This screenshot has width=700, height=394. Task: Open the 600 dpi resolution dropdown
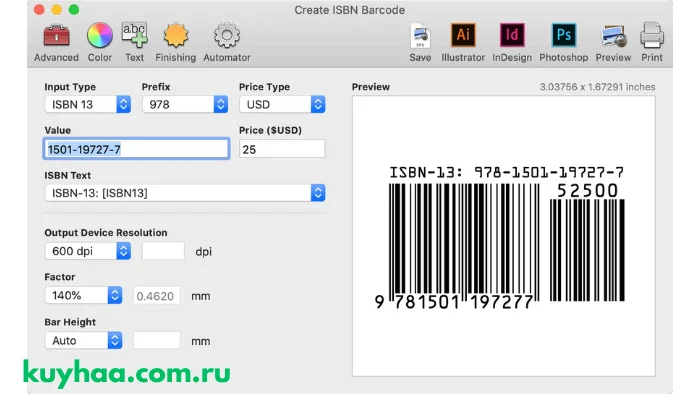(x=88, y=251)
